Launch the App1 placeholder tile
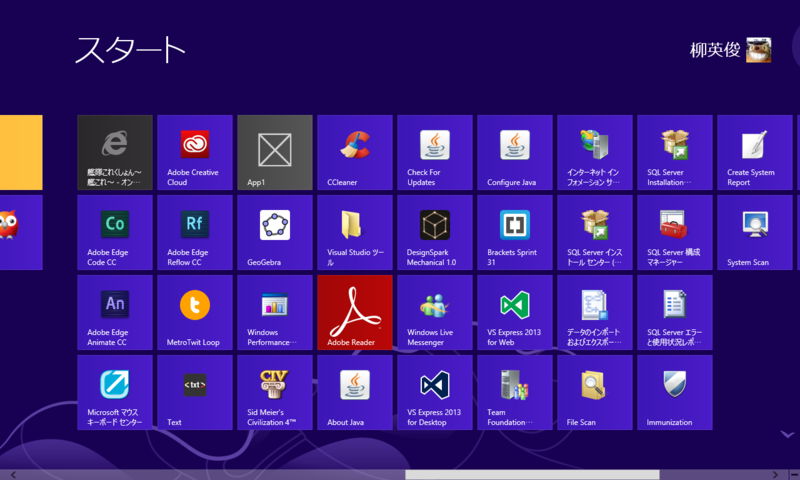The image size is (800, 480). [x=275, y=153]
